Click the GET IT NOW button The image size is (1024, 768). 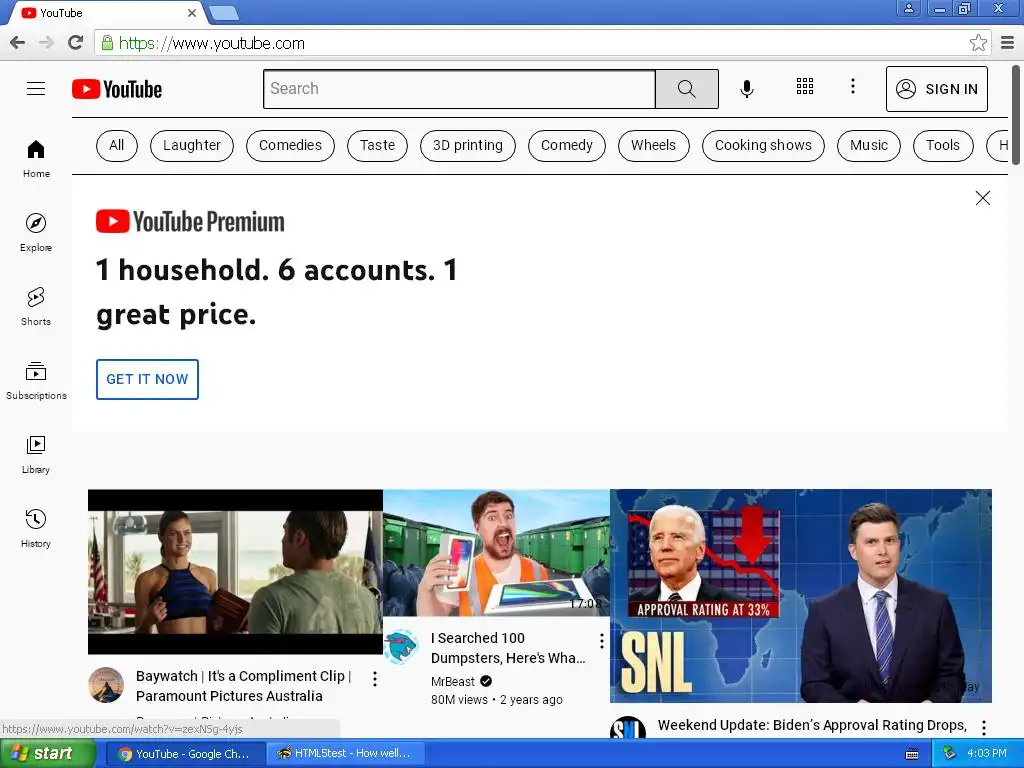click(x=148, y=379)
